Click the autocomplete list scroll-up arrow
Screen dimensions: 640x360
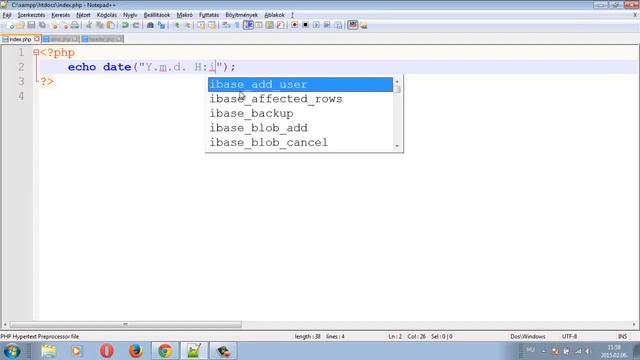click(397, 81)
